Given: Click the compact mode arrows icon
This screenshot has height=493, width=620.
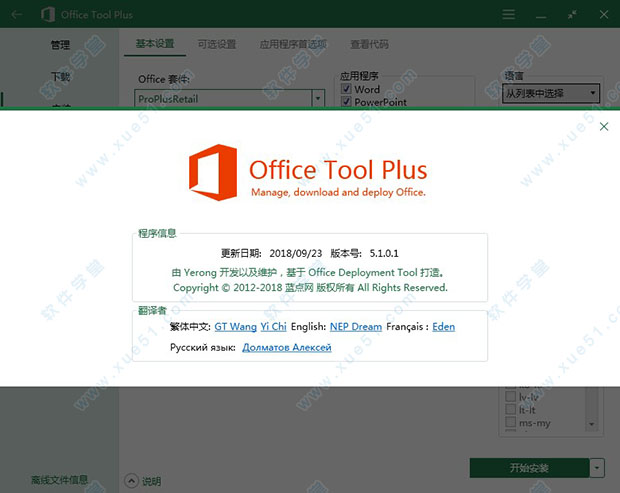Looking at the screenshot, I should tap(572, 15).
